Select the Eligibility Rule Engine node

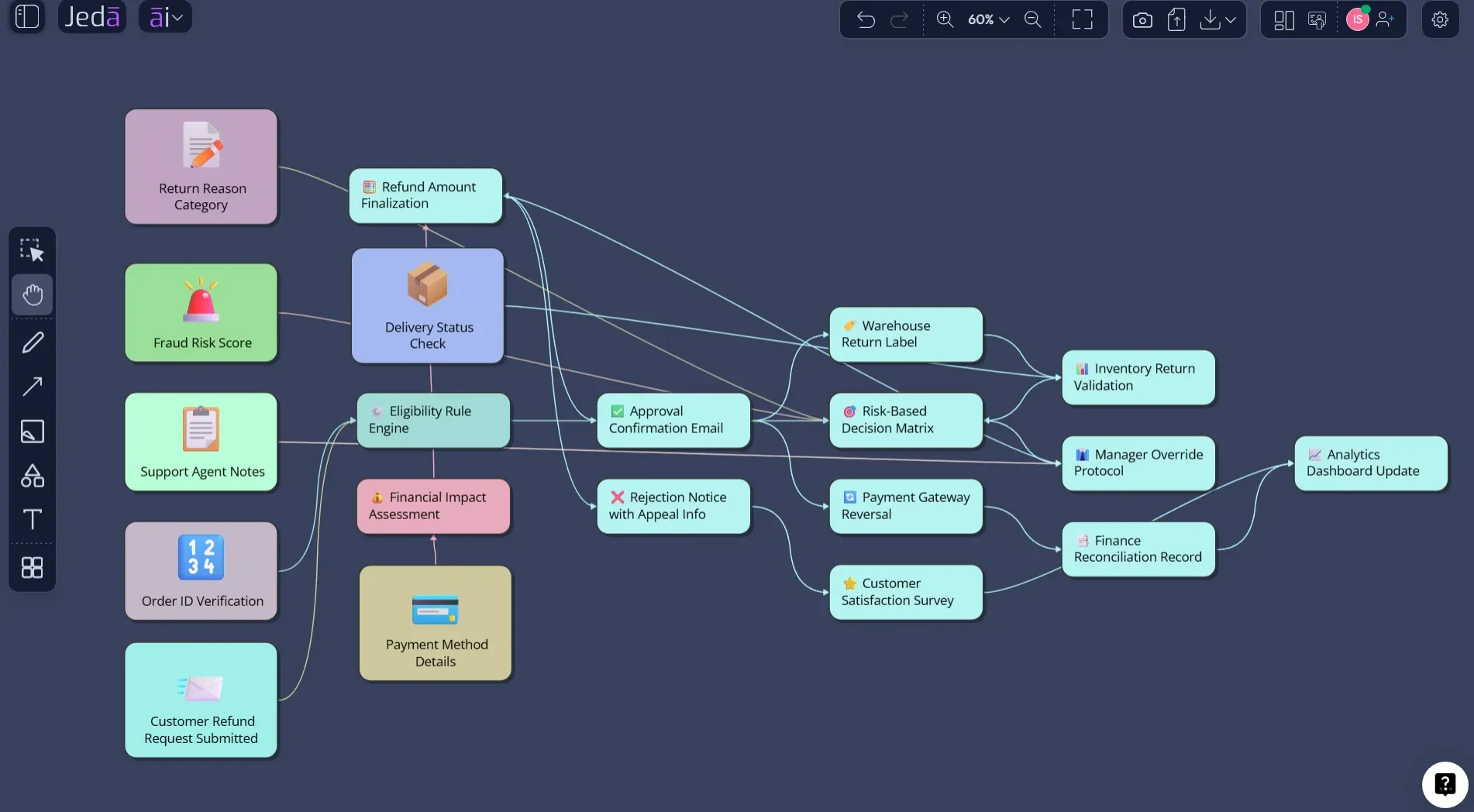tap(433, 420)
